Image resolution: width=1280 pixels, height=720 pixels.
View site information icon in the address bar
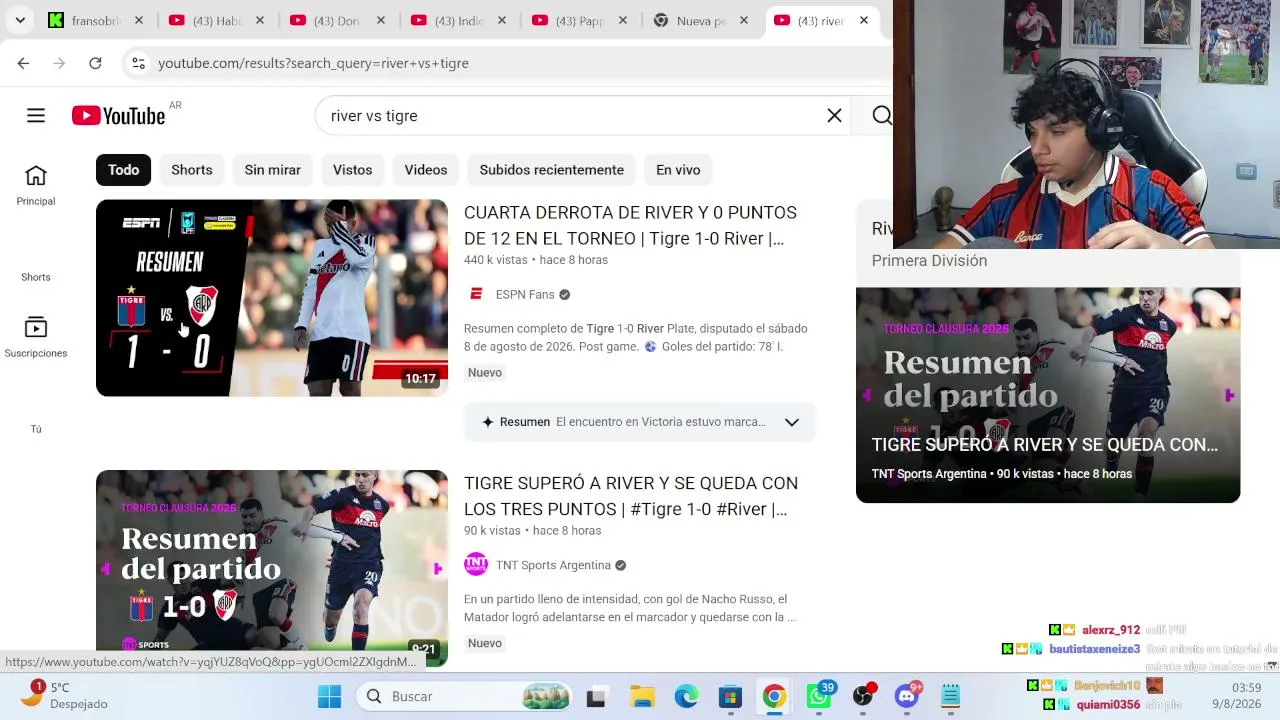tap(138, 63)
